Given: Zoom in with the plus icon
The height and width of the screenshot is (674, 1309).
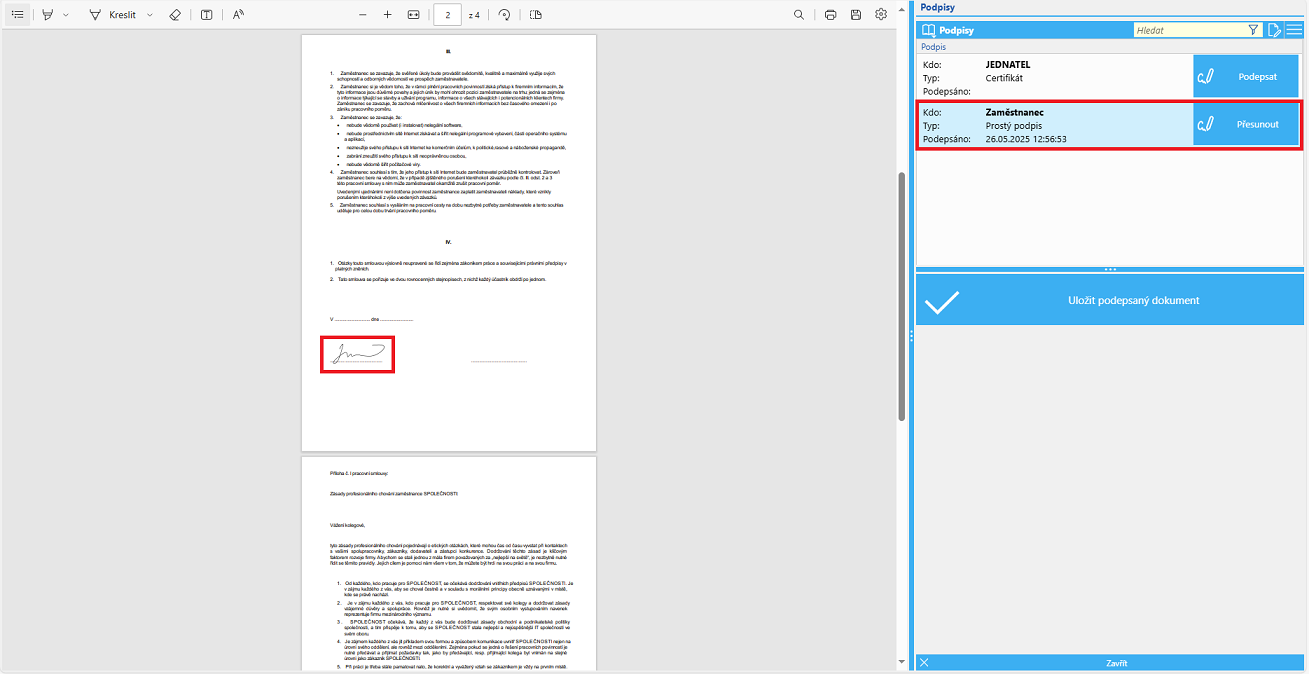Looking at the screenshot, I should point(388,15).
